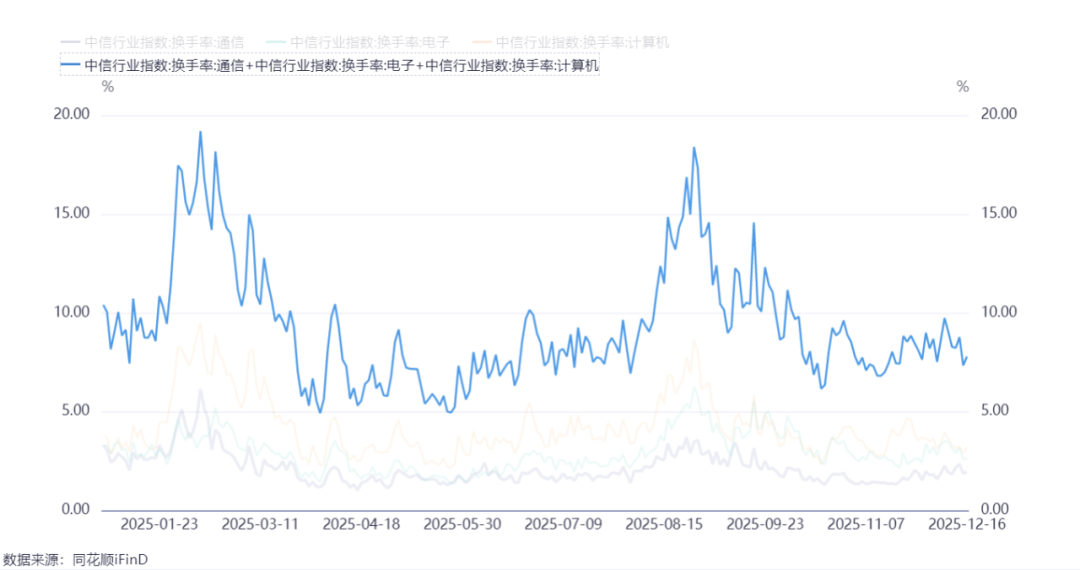Click left axis value 10.00

pos(72,313)
